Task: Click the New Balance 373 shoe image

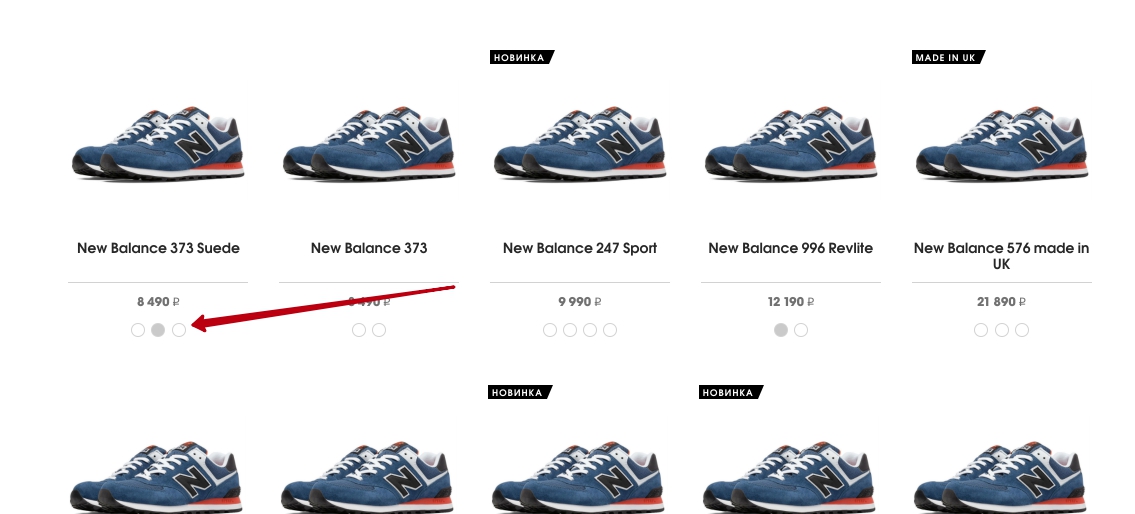Action: 368,143
